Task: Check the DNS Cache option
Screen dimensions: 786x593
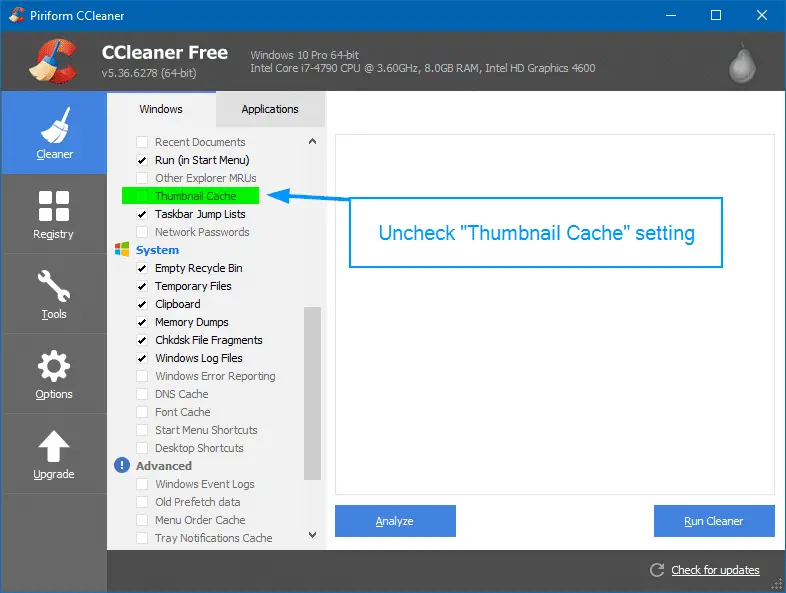Action: tap(142, 394)
